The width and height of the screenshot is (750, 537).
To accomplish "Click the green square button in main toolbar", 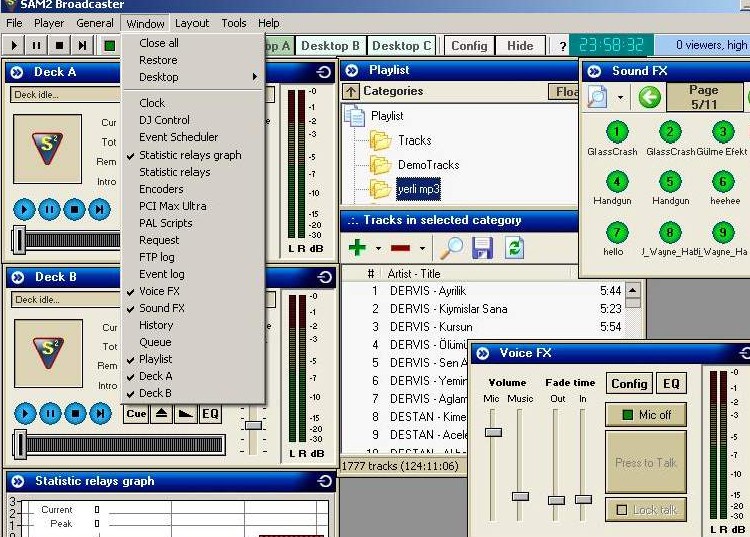I will tap(110, 46).
